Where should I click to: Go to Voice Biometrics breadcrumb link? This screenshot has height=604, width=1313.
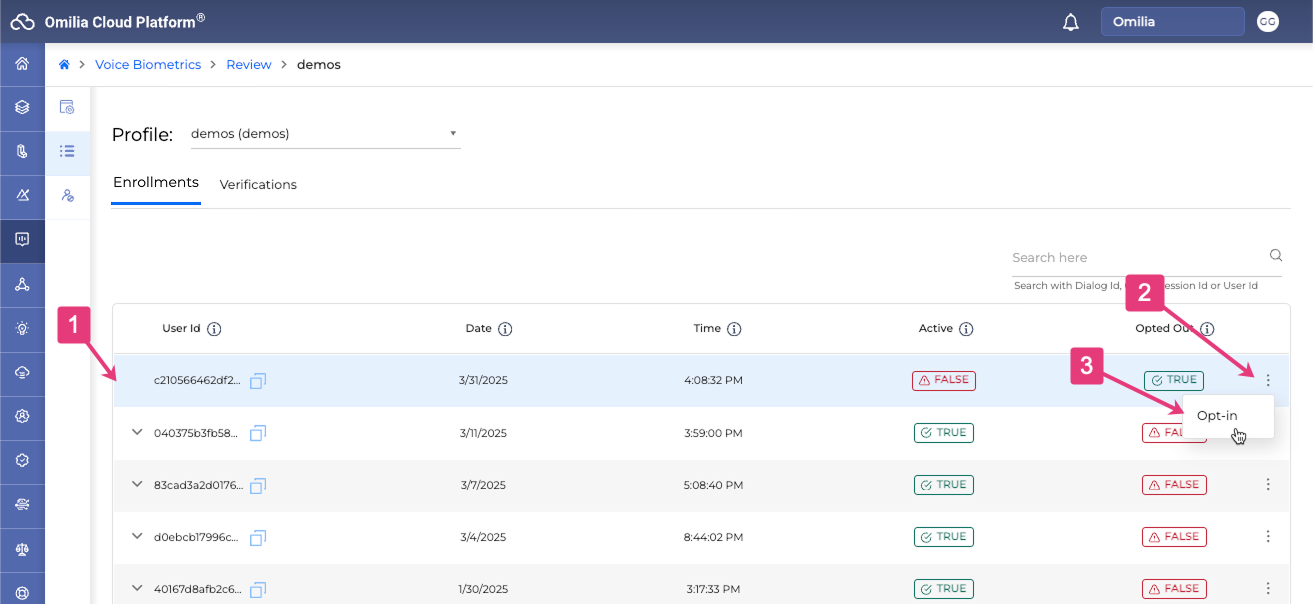tap(148, 65)
